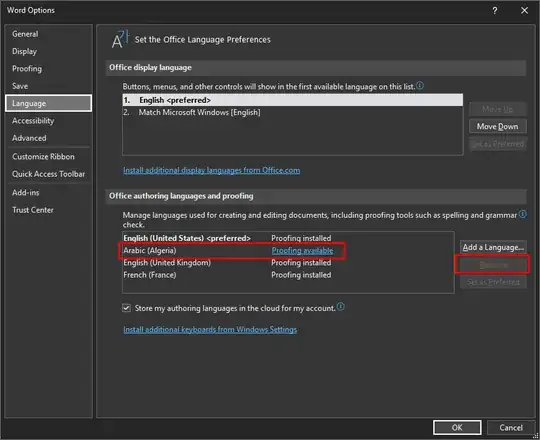Click Cancel to discard changes
The width and height of the screenshot is (540, 440).
(x=511, y=427)
